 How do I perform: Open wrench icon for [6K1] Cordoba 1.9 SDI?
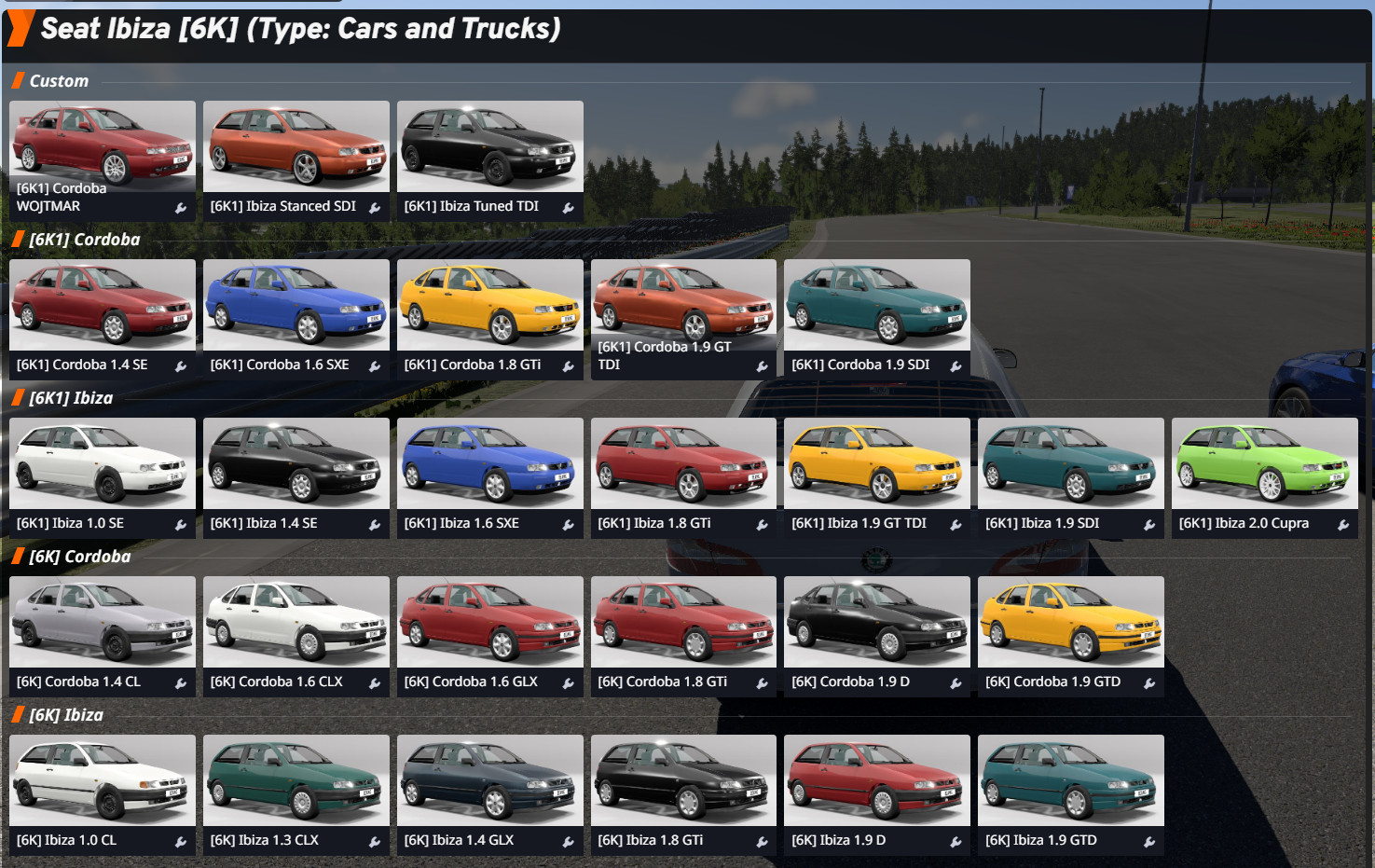pyautogui.click(x=956, y=366)
